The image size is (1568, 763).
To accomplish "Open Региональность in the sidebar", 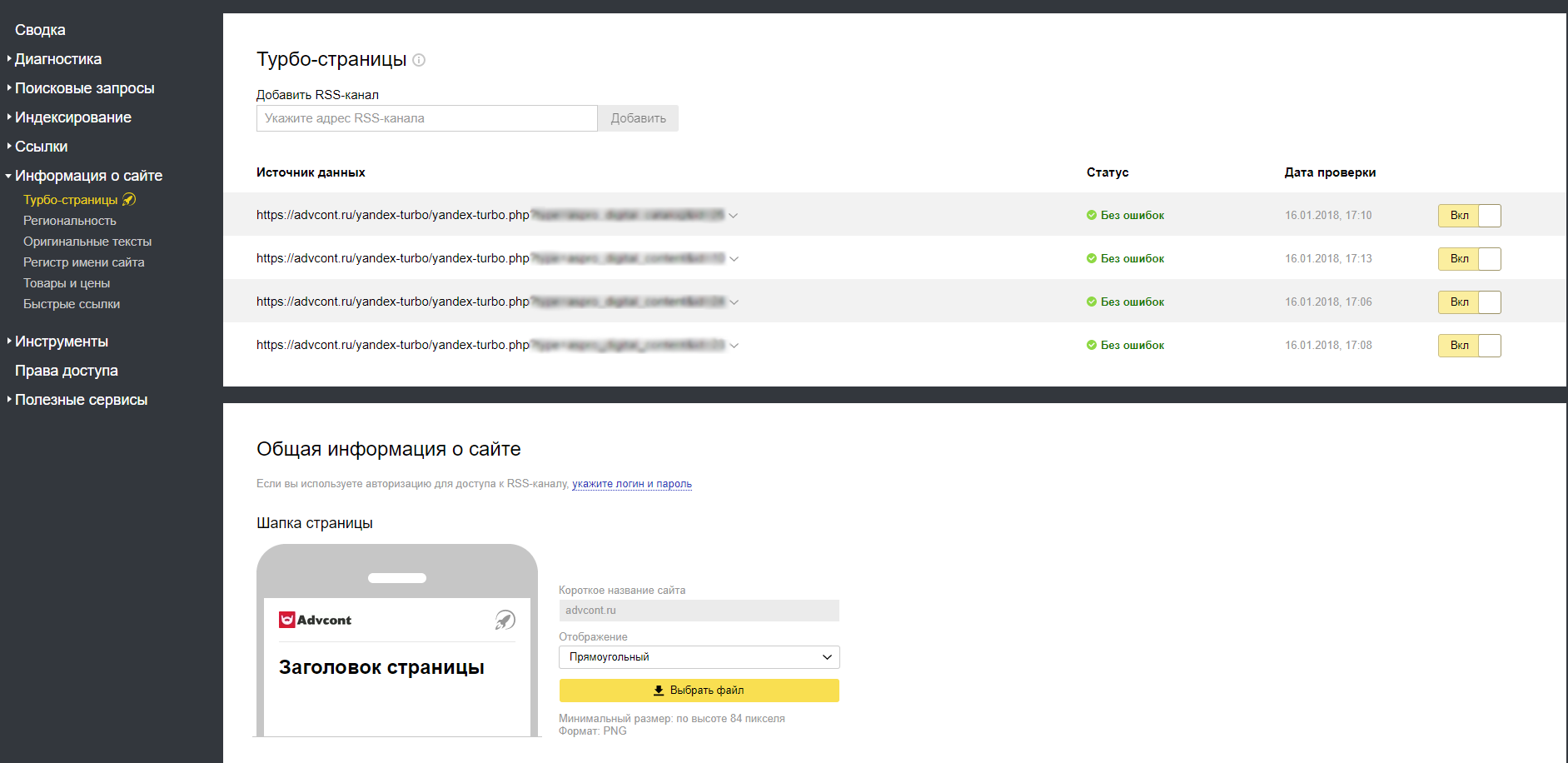I will click(70, 221).
